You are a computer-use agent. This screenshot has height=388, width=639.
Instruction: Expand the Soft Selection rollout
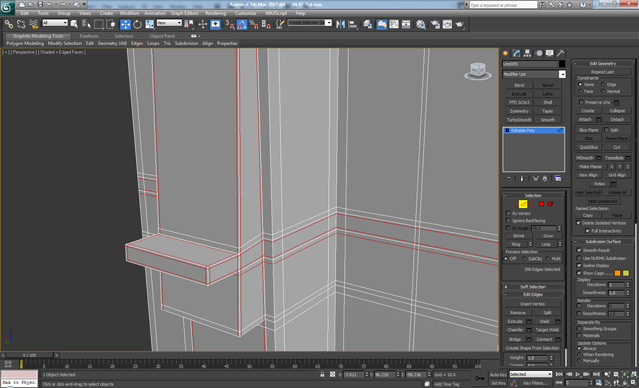click(x=533, y=287)
